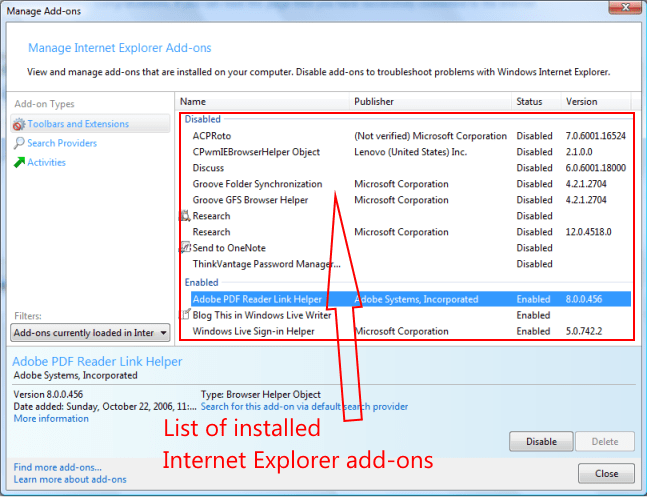Screen dimensions: 647x497
Task: Collapse the Enabled group header
Action: (201, 283)
